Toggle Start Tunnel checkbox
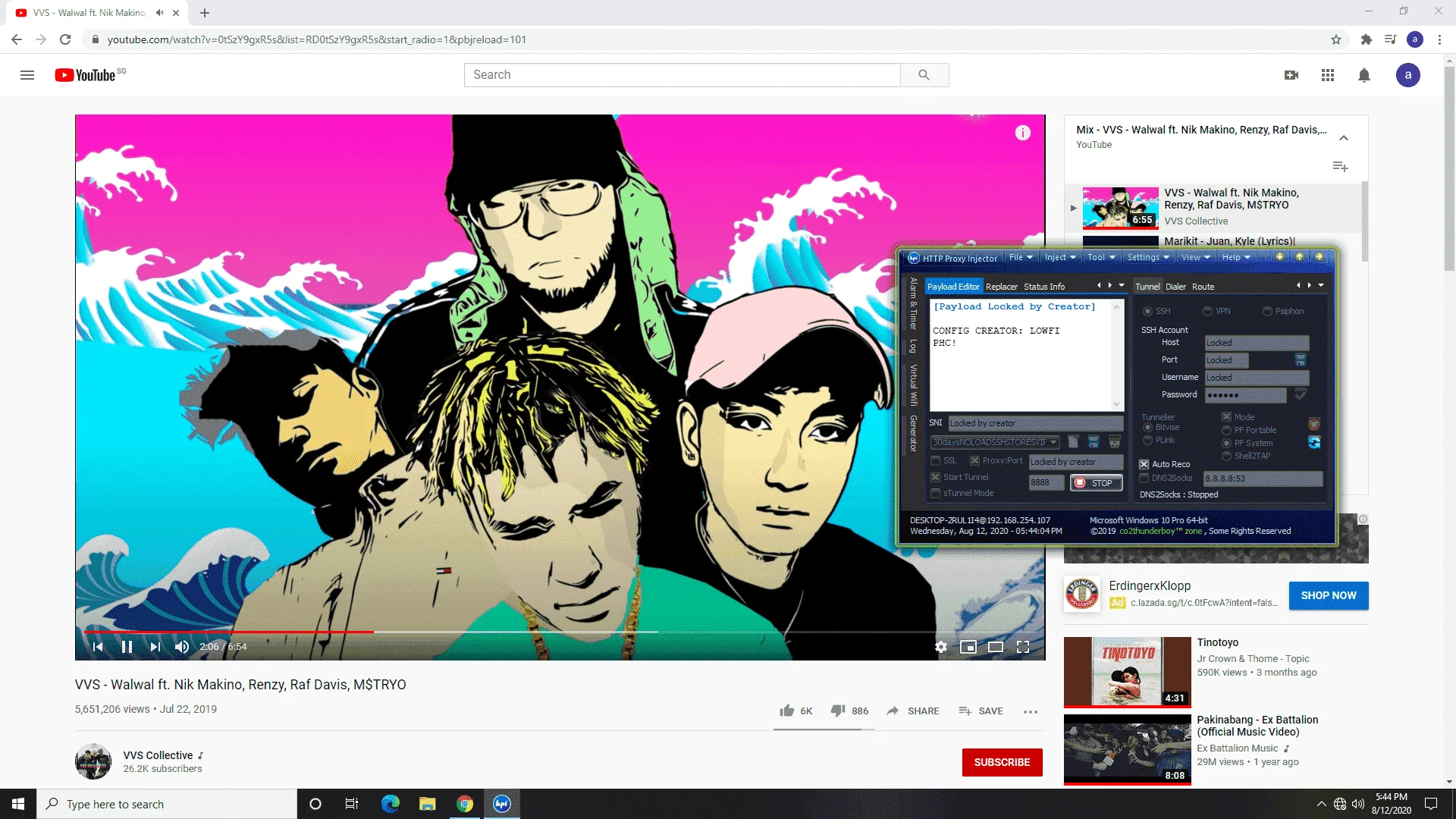 936,478
